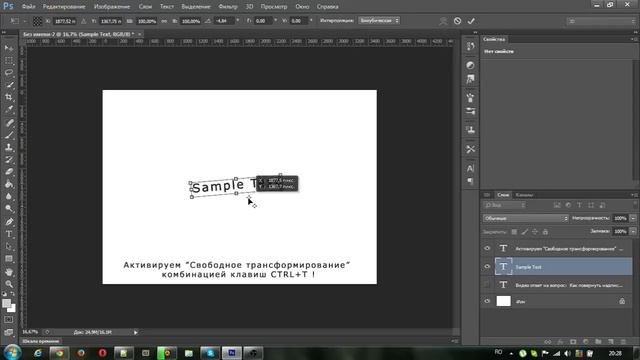Select the Horizontal Type tool
This screenshot has height=360, width=640.
pyautogui.click(x=9, y=234)
